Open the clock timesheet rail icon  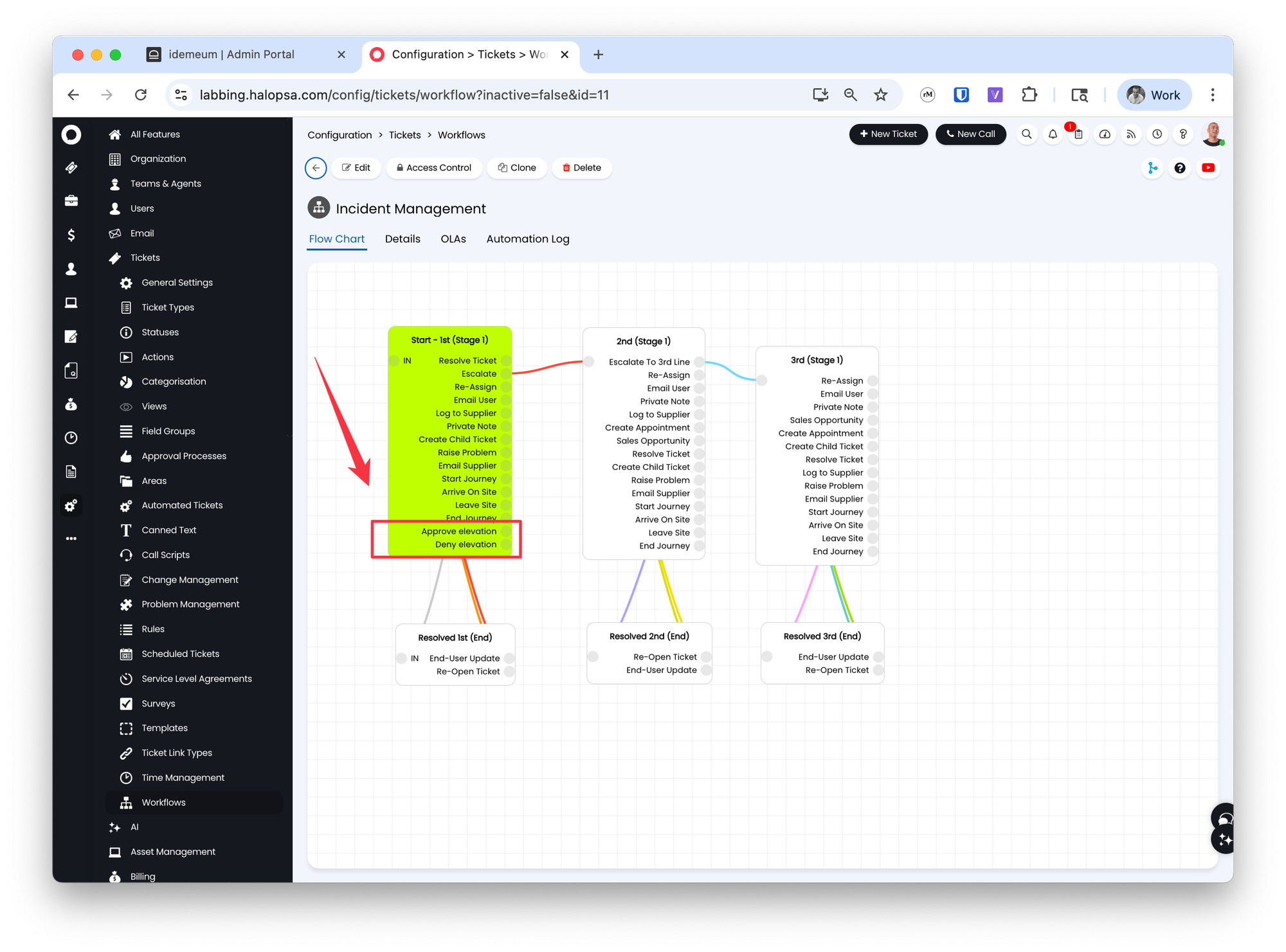71,438
